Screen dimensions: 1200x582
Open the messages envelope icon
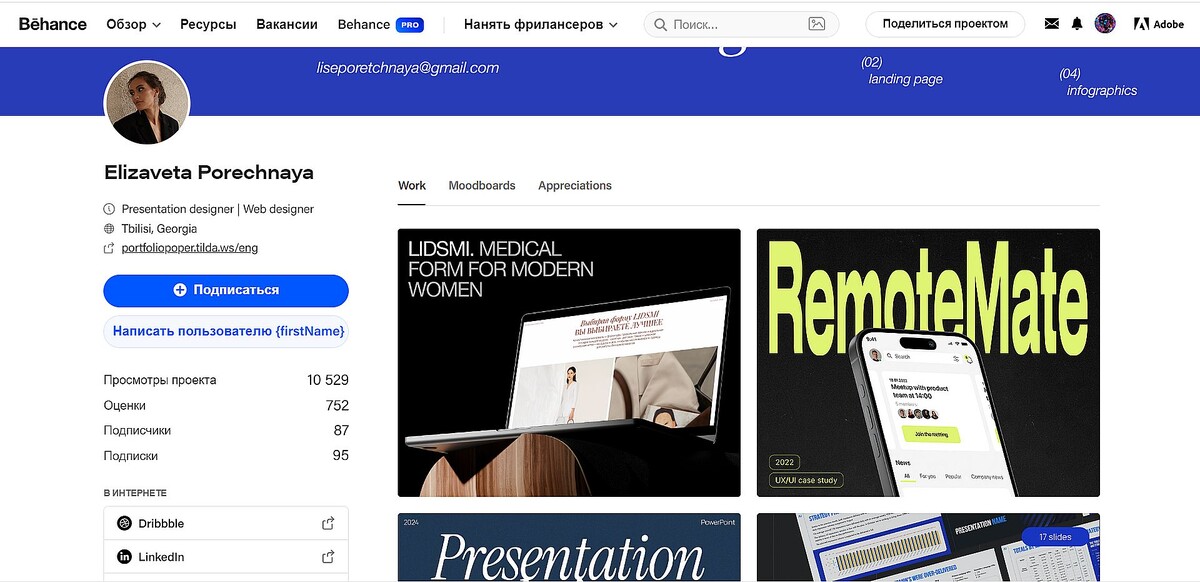[1051, 23]
